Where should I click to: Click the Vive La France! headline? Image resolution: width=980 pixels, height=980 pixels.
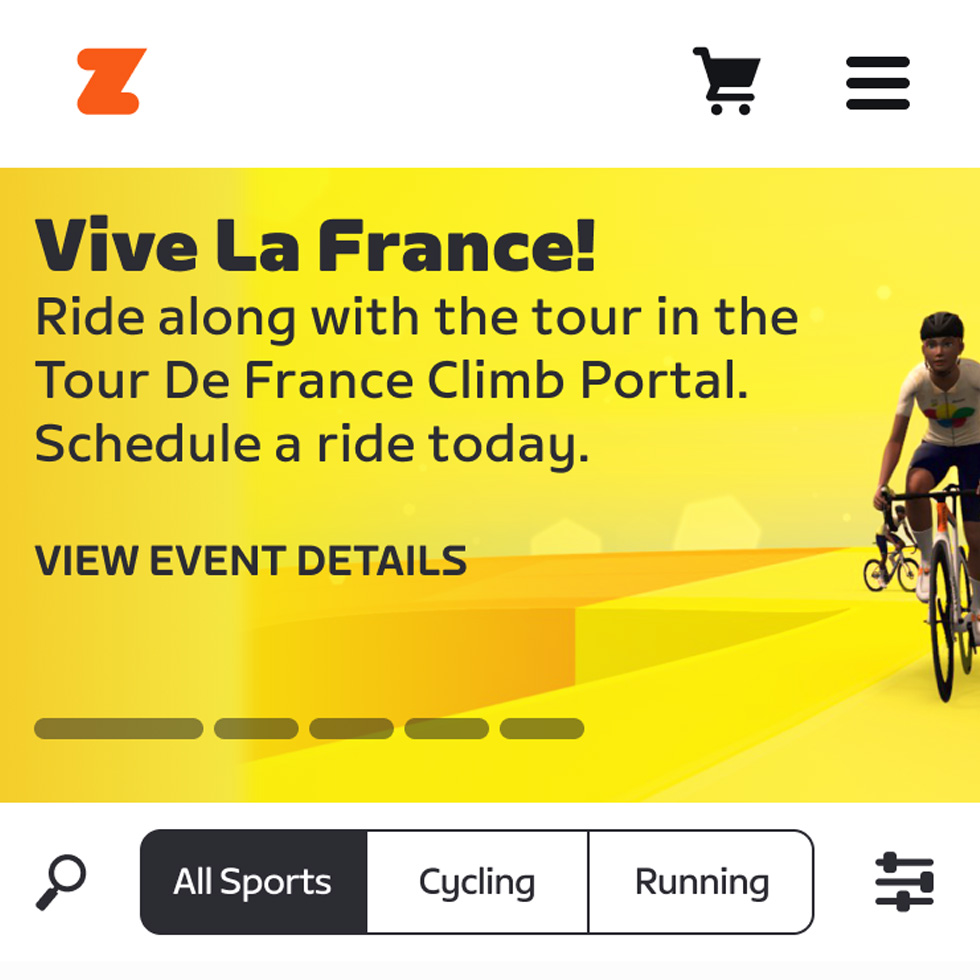pyautogui.click(x=315, y=246)
